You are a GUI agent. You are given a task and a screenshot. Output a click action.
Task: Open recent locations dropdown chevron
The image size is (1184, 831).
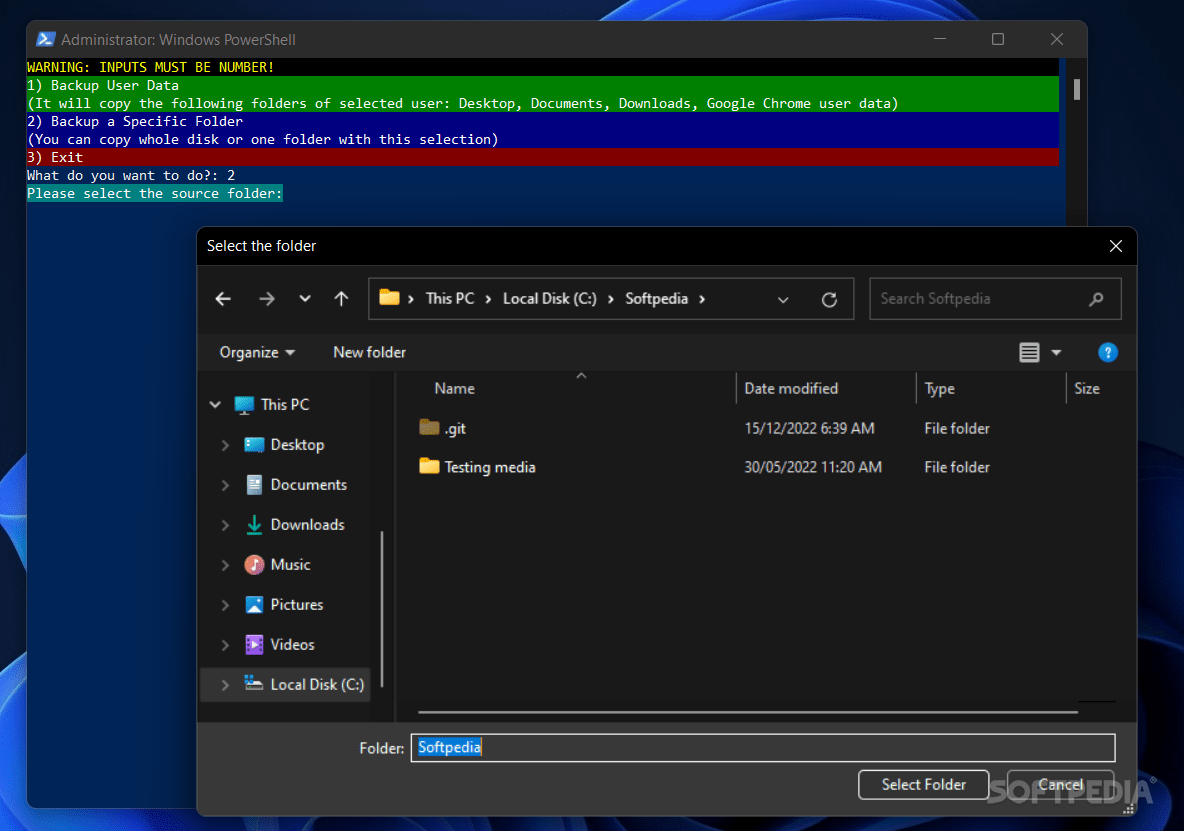[304, 299]
